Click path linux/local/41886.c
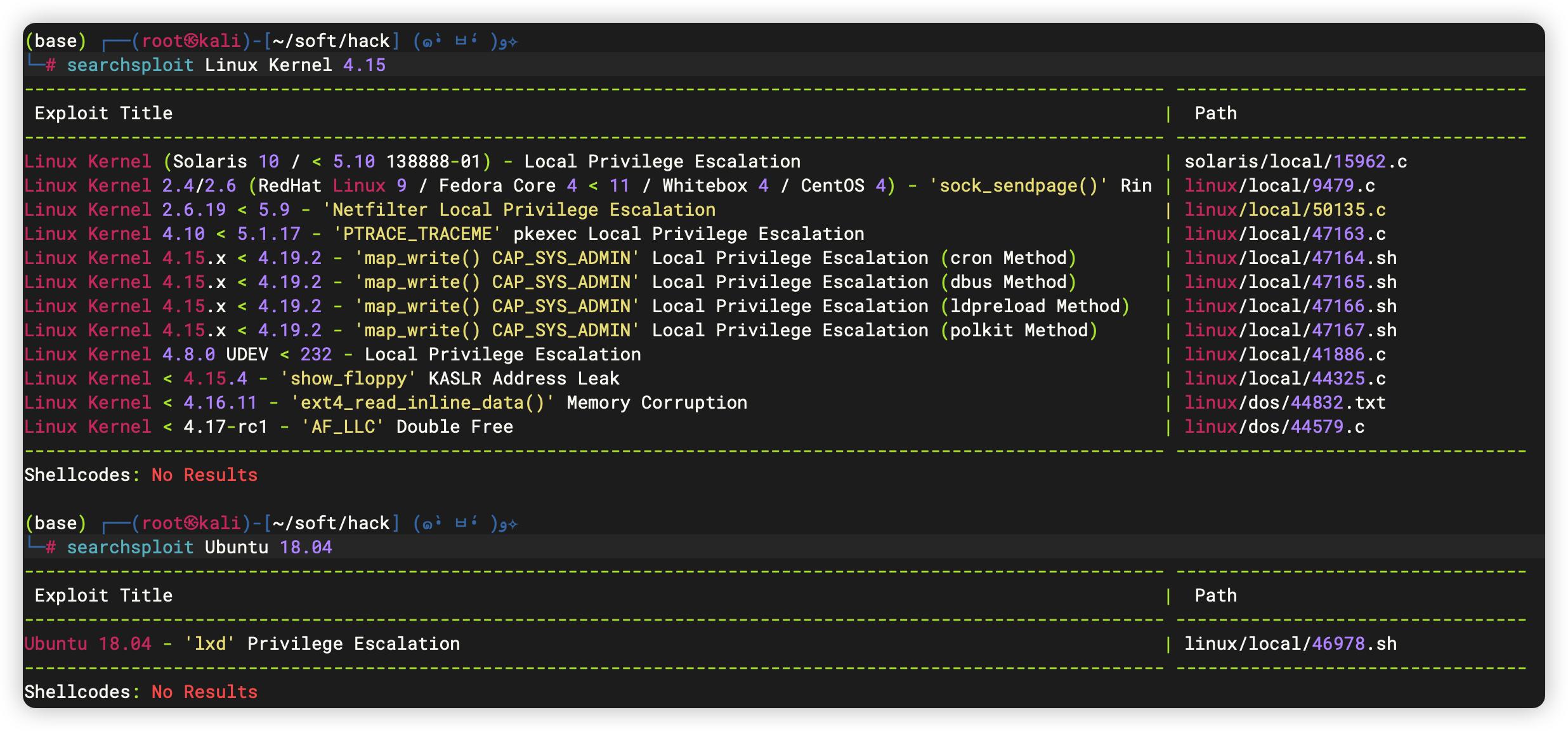Viewport: 1568px width, 731px height. (x=1285, y=354)
